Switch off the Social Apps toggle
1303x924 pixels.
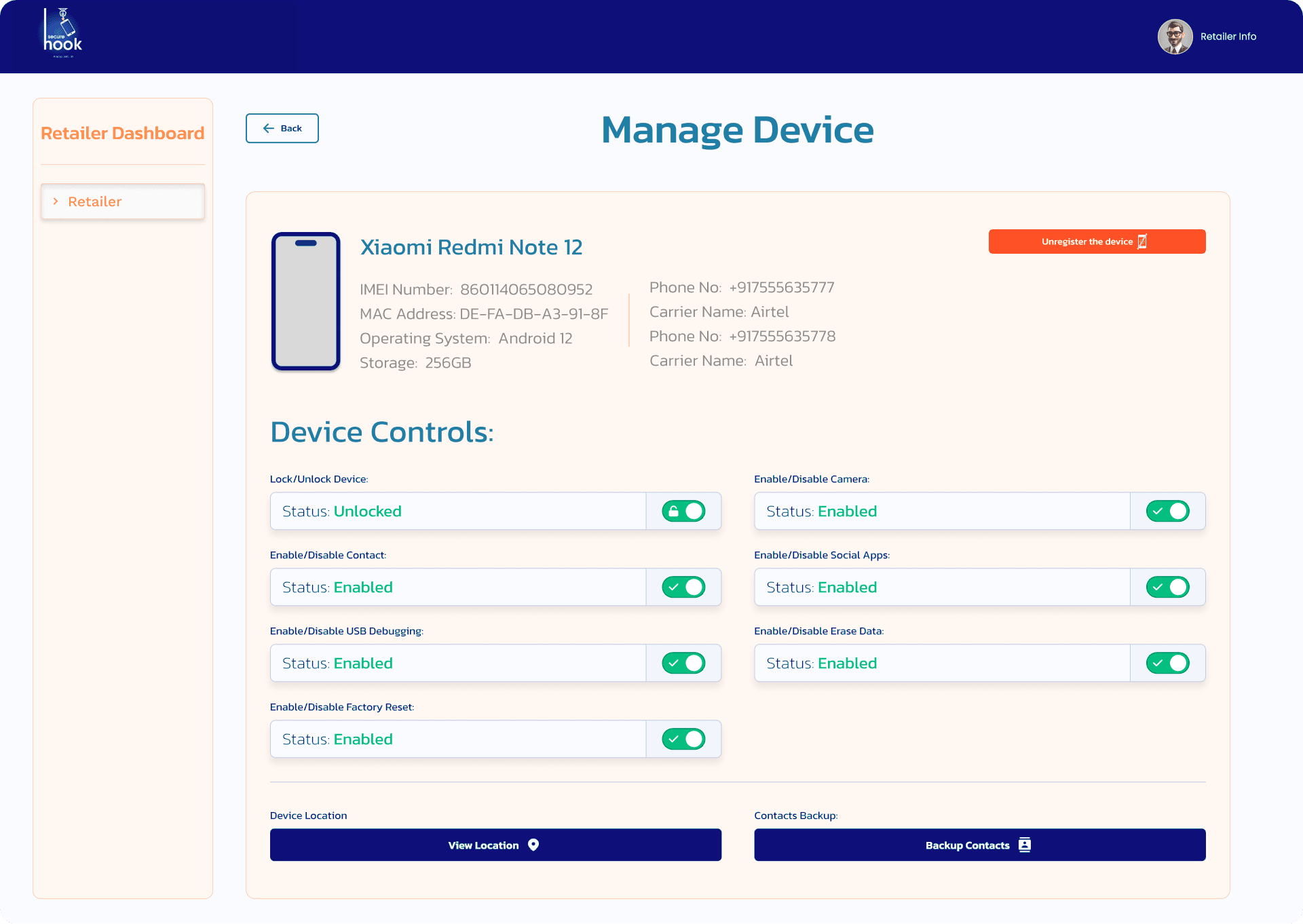pyautogui.click(x=1167, y=588)
